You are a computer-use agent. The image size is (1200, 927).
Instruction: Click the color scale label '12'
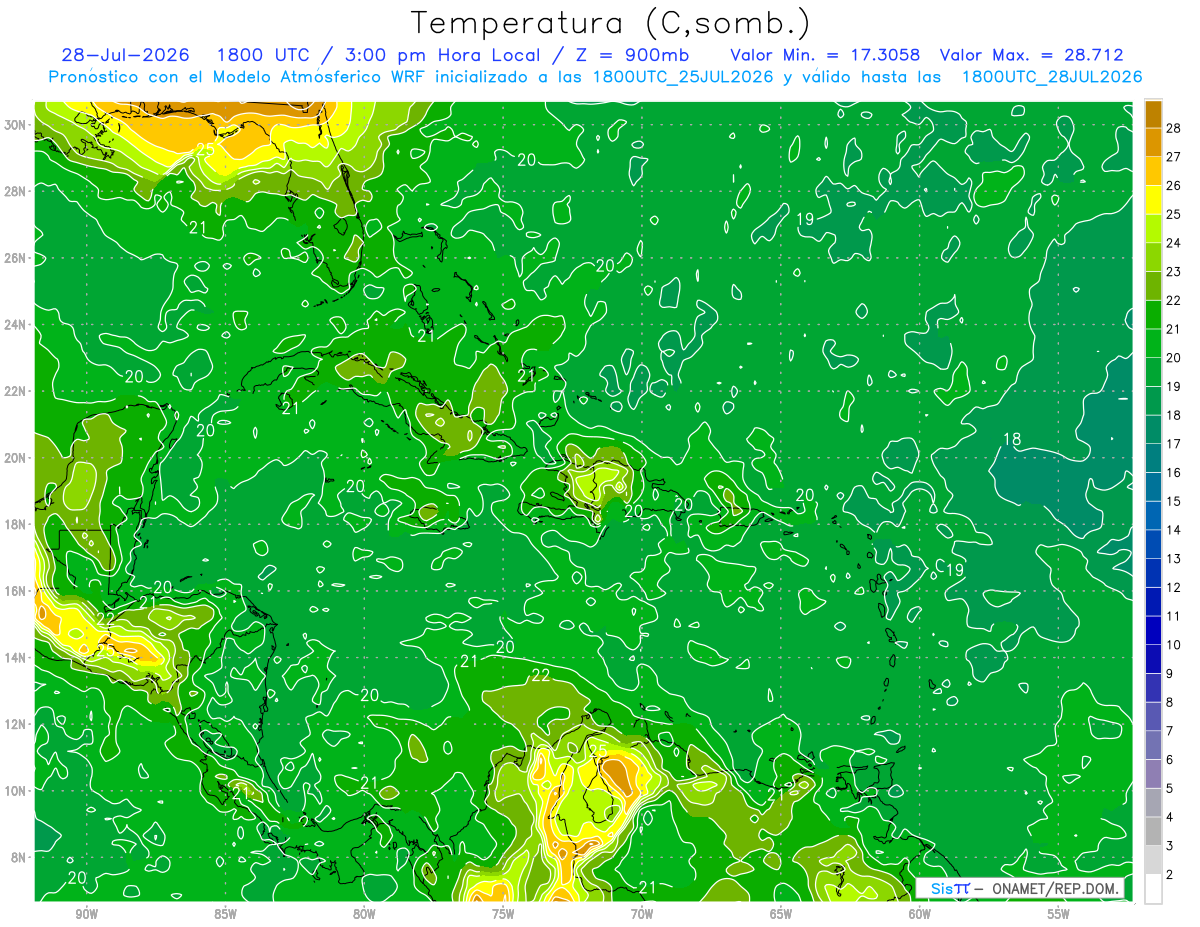click(x=1174, y=587)
